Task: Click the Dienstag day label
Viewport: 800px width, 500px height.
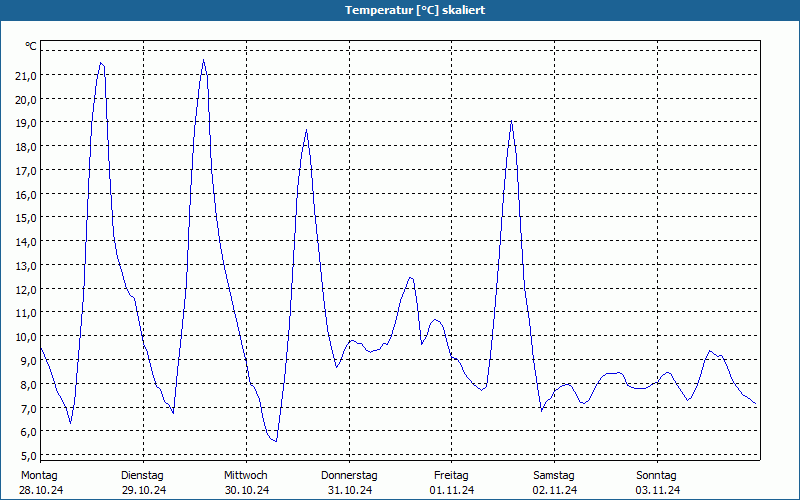Action: [142, 476]
